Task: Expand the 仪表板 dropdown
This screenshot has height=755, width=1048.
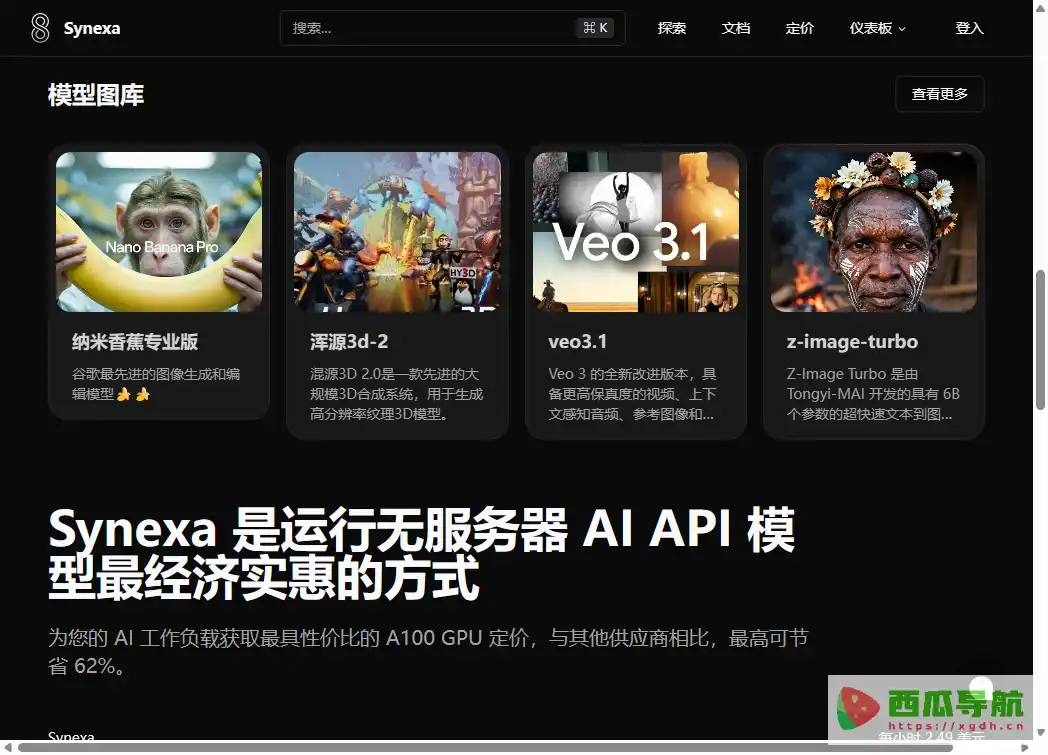Action: pyautogui.click(x=878, y=28)
